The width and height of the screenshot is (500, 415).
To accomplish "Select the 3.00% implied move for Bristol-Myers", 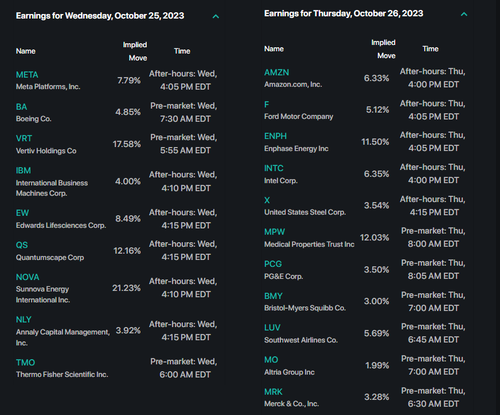I will (x=377, y=301).
